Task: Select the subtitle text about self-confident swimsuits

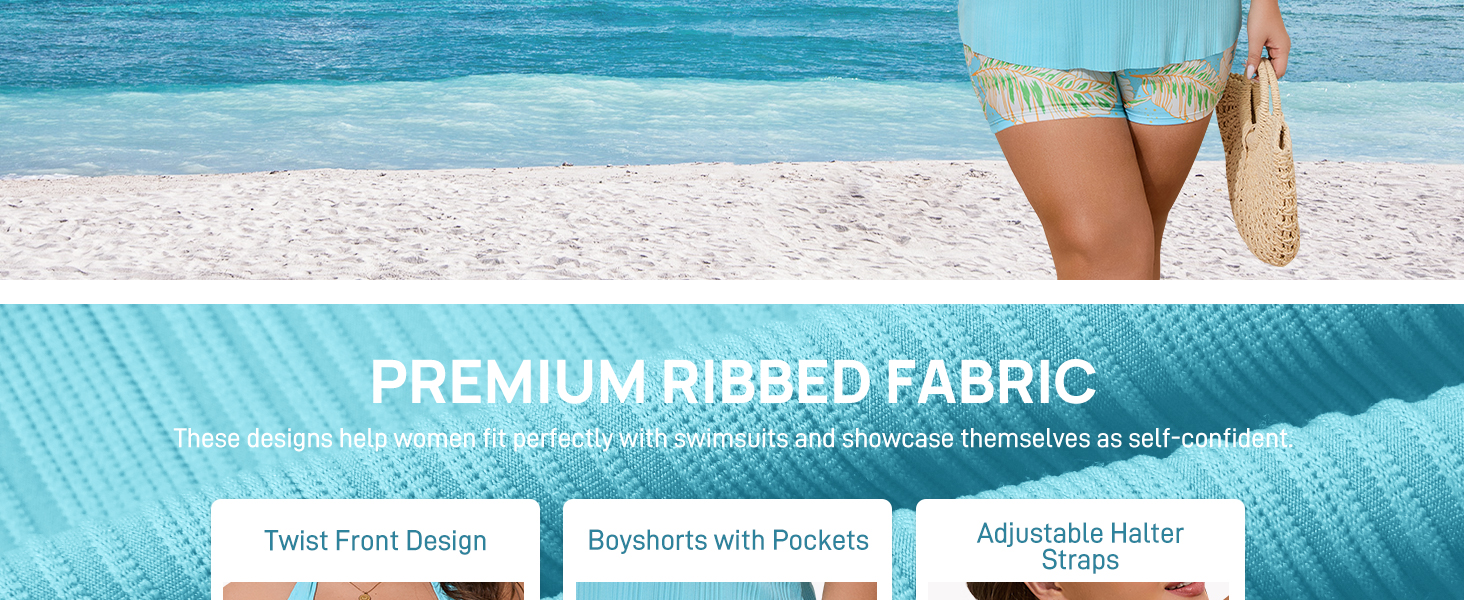Action: (x=733, y=438)
